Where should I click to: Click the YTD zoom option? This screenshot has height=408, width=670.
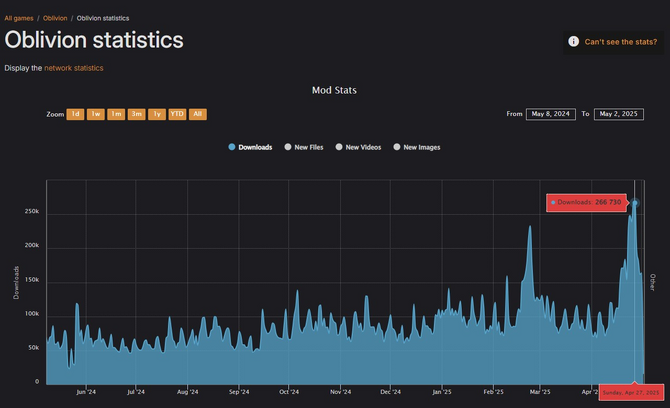coord(177,114)
